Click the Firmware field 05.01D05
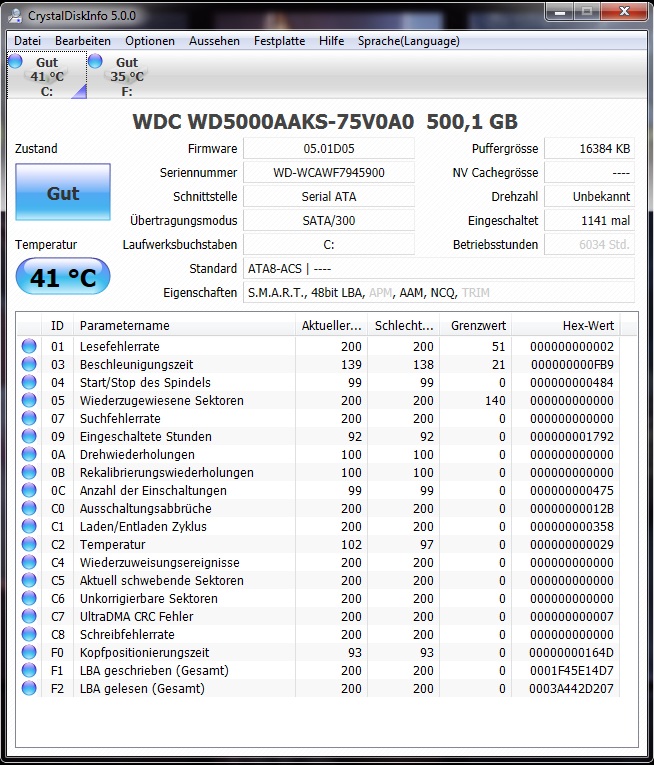Screen dimensions: 654x765 coord(329,148)
